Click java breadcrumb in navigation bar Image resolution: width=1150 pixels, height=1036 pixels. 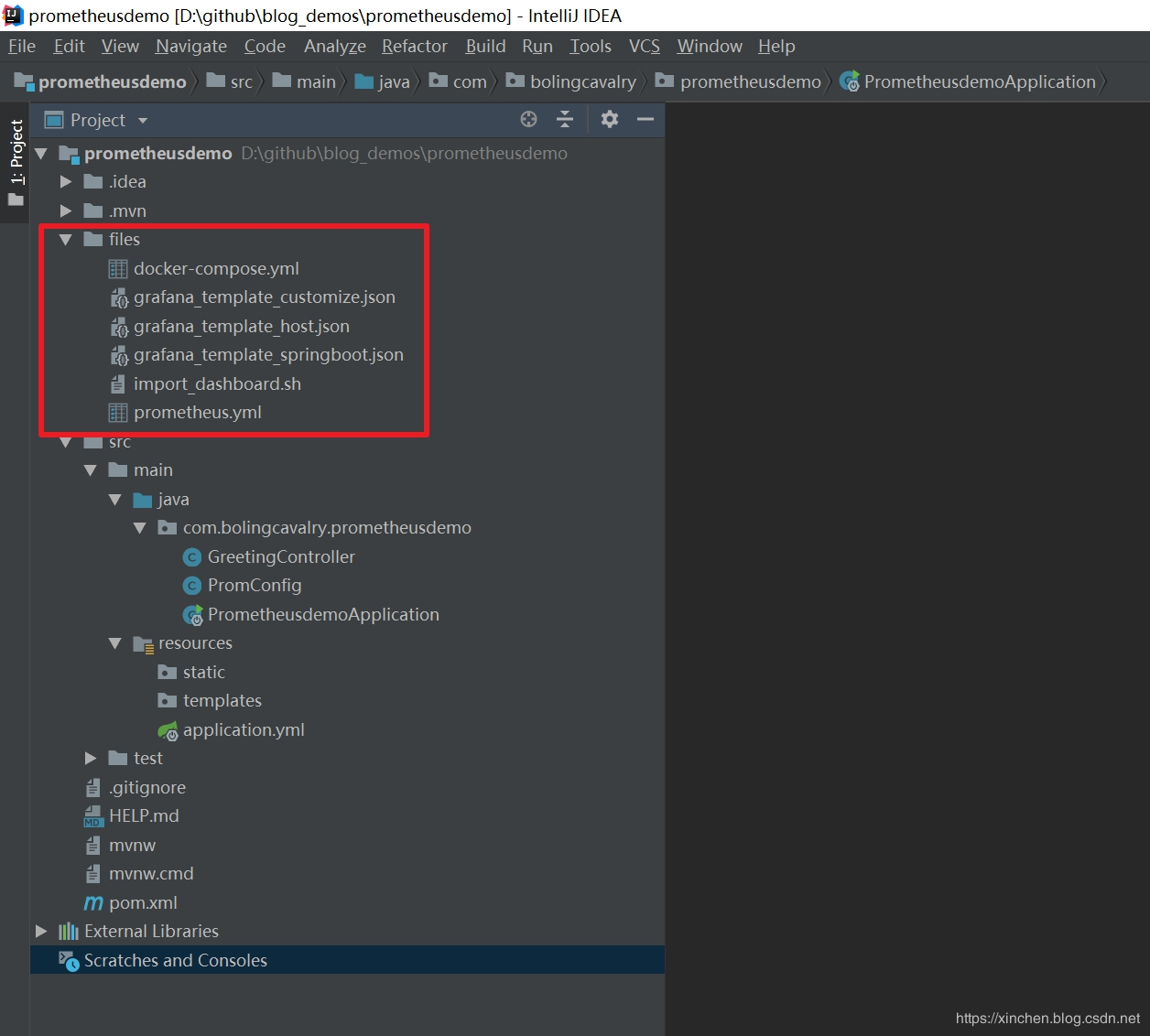[383, 82]
